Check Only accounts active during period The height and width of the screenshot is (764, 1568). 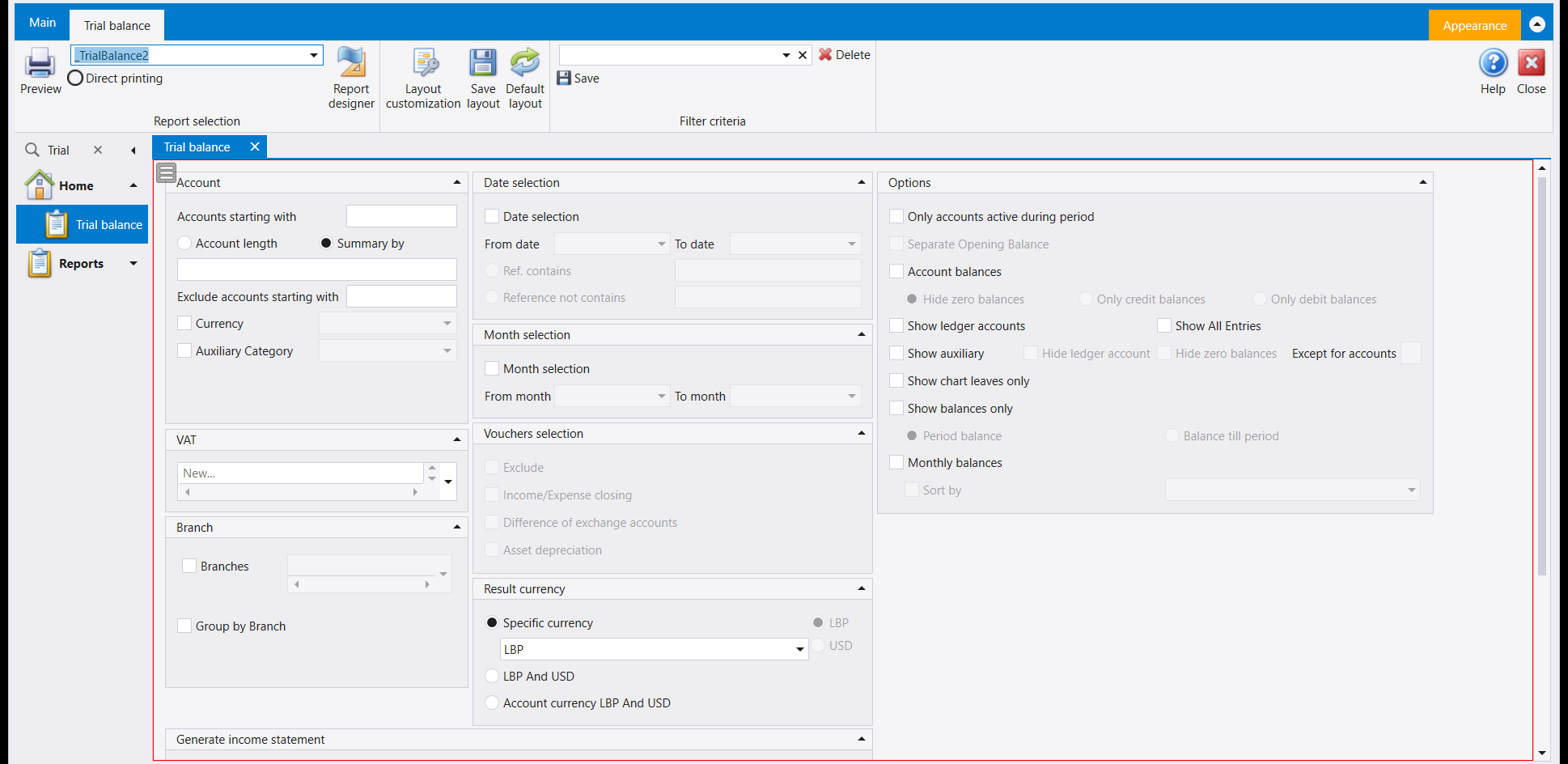pyautogui.click(x=896, y=216)
